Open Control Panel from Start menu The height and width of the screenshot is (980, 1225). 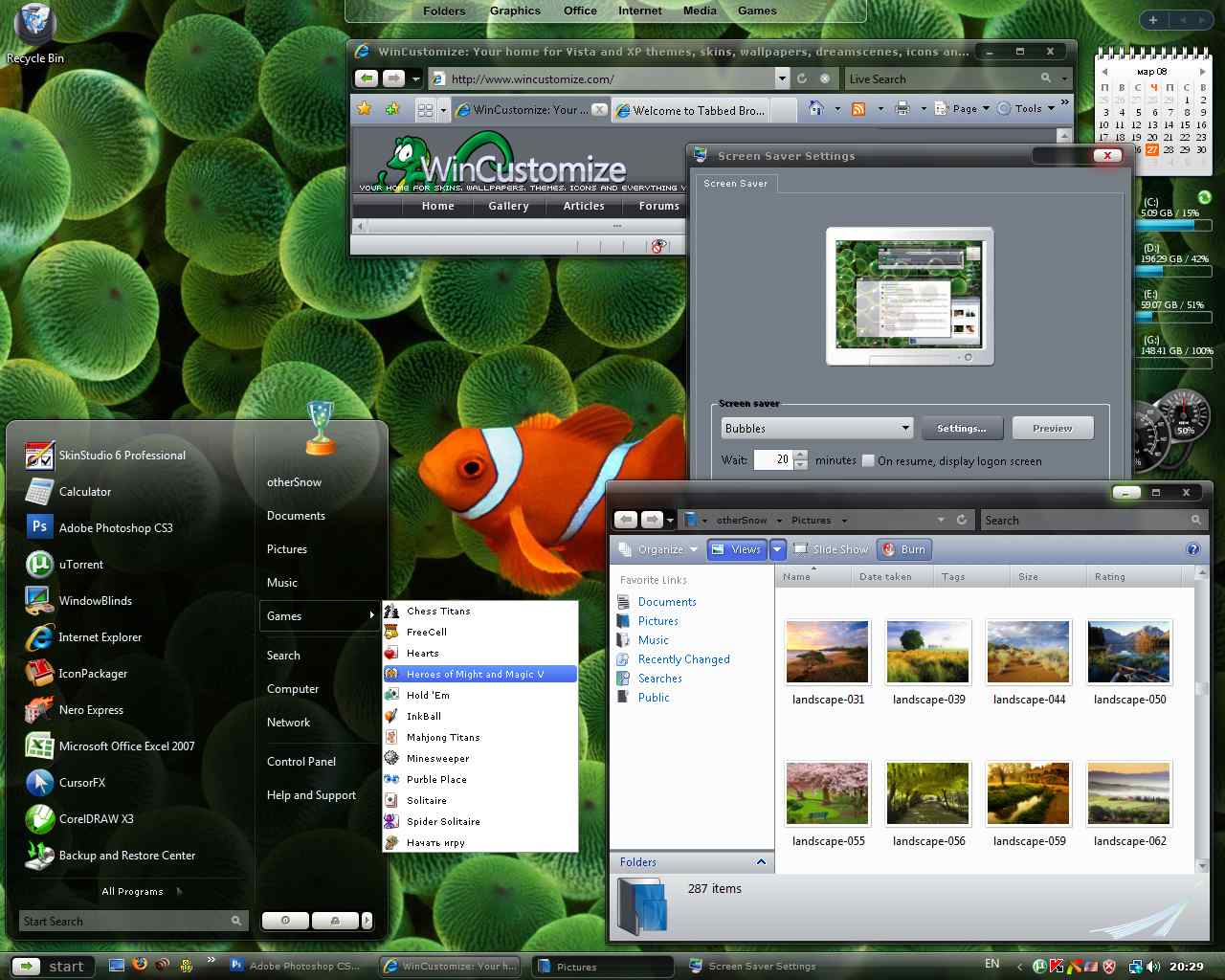point(301,762)
